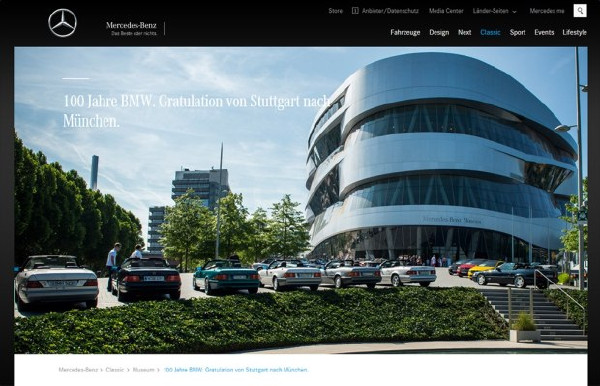Click the Mercedes-Benz wordmark text logo
This screenshot has height=386, width=600.
pyautogui.click(x=131, y=28)
